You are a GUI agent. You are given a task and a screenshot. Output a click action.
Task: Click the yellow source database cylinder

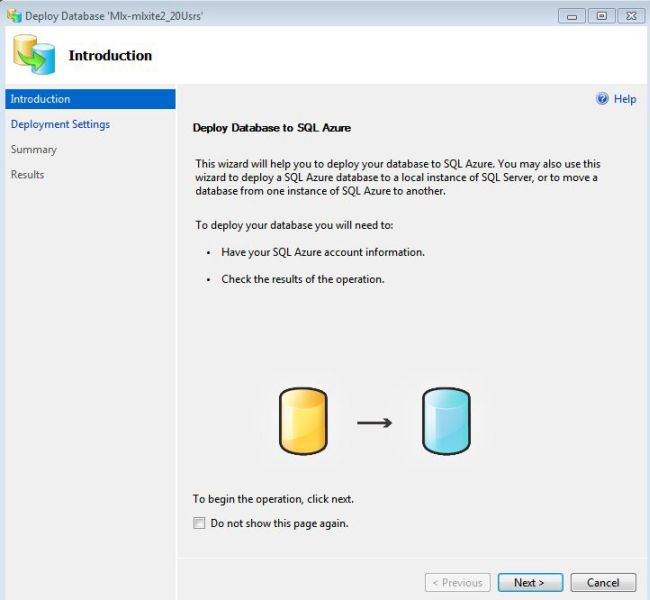click(x=303, y=421)
